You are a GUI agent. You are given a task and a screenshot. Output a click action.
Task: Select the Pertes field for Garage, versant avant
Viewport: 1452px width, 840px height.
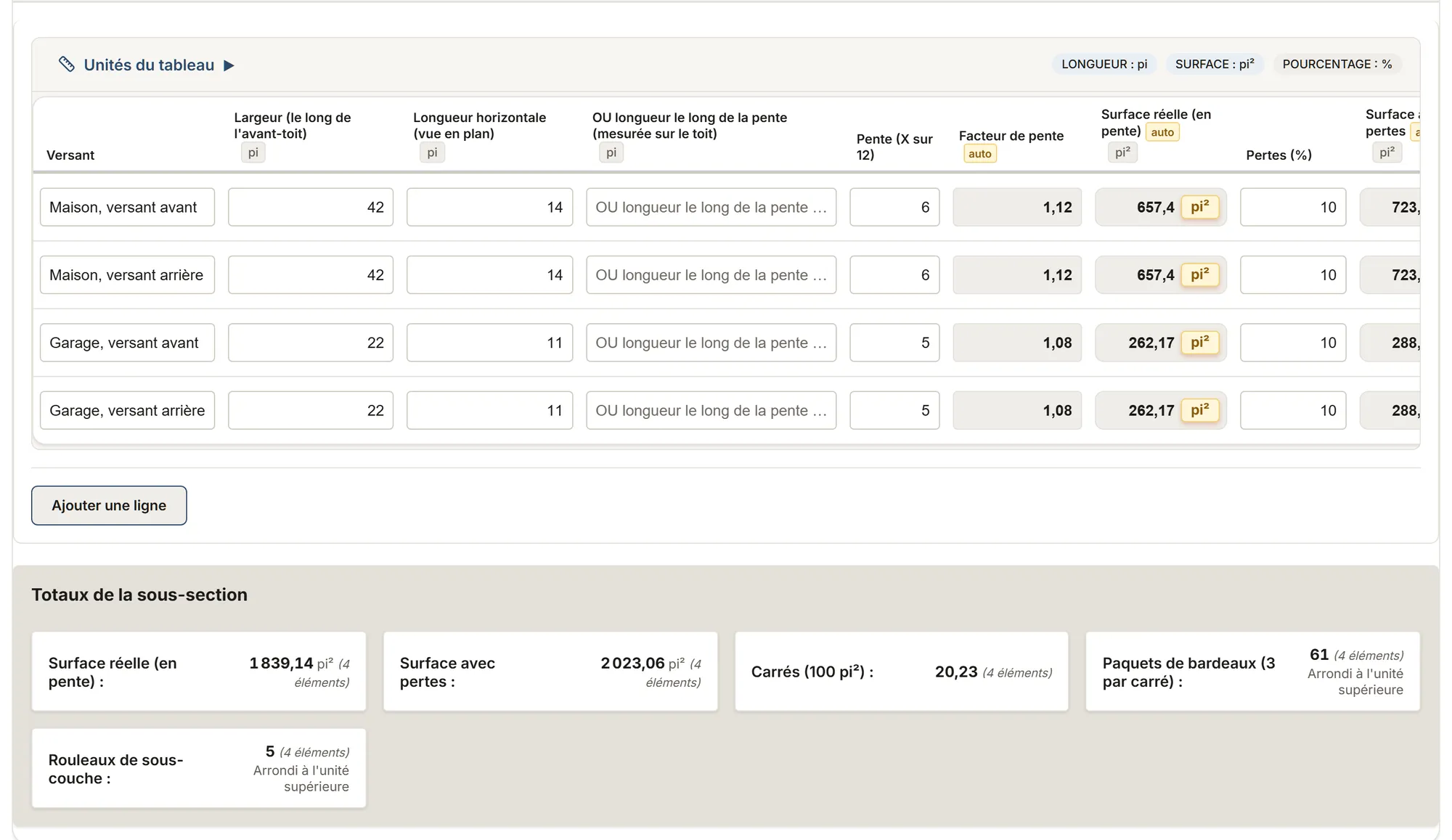[x=1293, y=342]
